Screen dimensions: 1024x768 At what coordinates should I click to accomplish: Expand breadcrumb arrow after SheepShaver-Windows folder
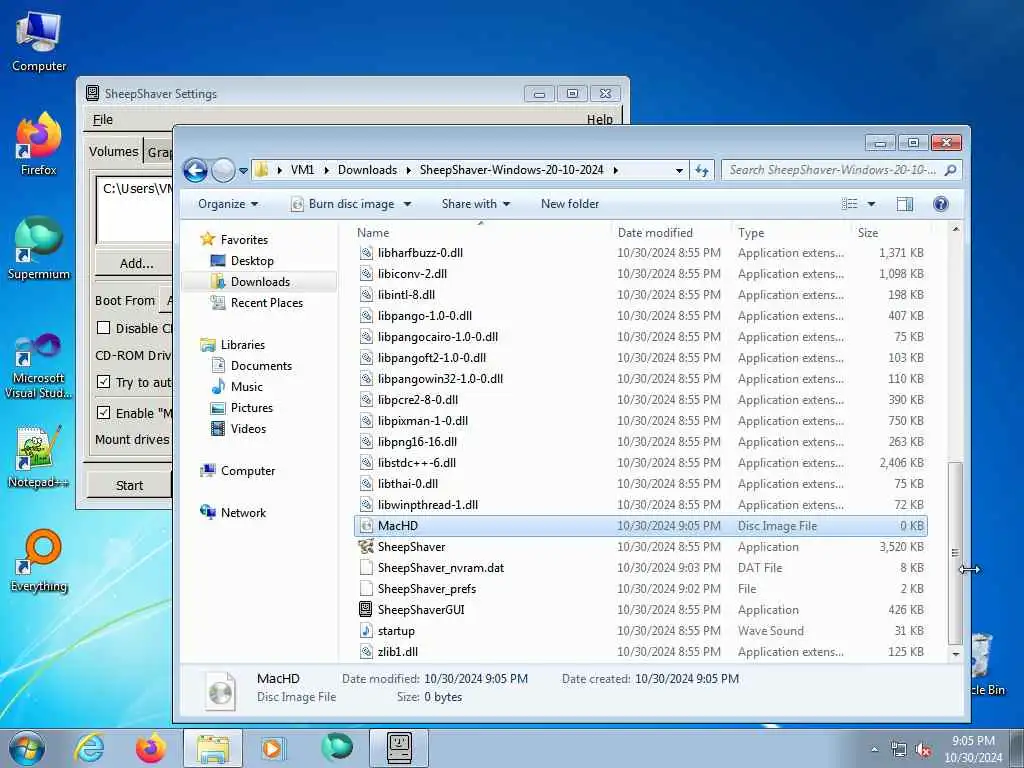coord(615,170)
